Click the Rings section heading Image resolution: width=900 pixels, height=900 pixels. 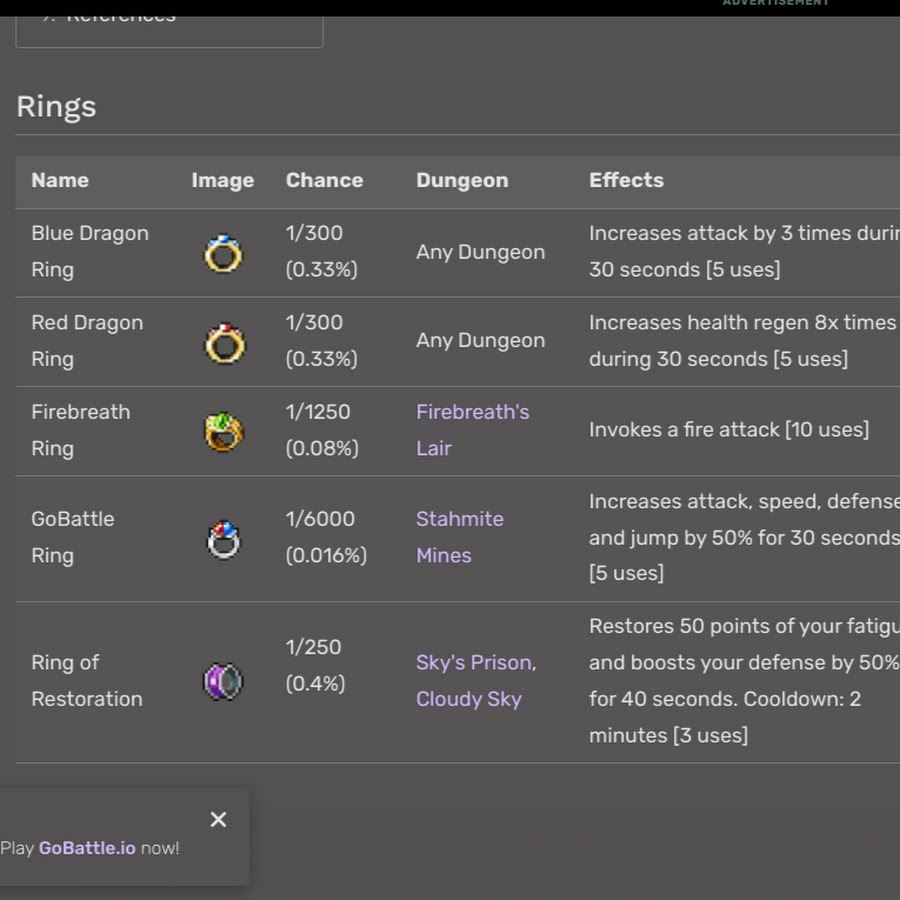[x=56, y=107]
